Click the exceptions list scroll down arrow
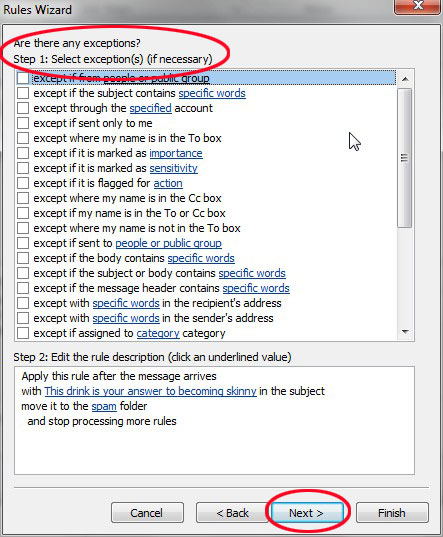The height and width of the screenshot is (537, 443). click(405, 332)
